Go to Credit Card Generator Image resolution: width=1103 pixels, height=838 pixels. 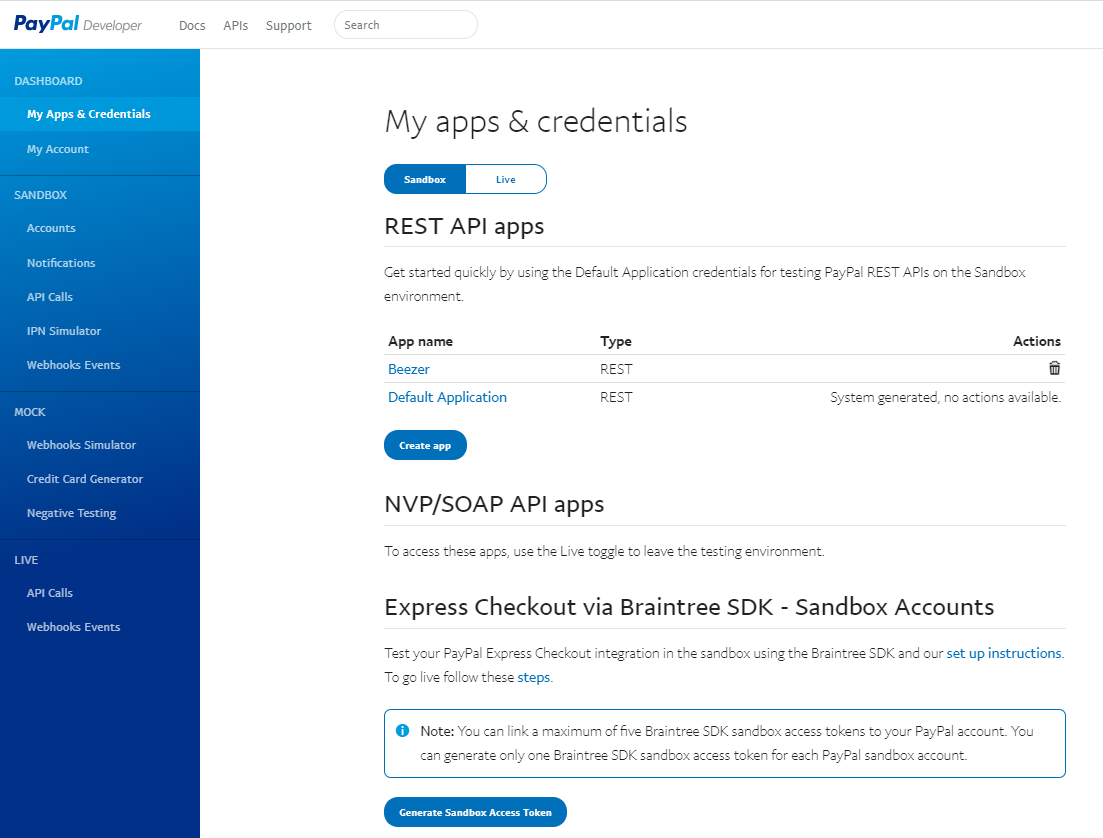coord(85,479)
